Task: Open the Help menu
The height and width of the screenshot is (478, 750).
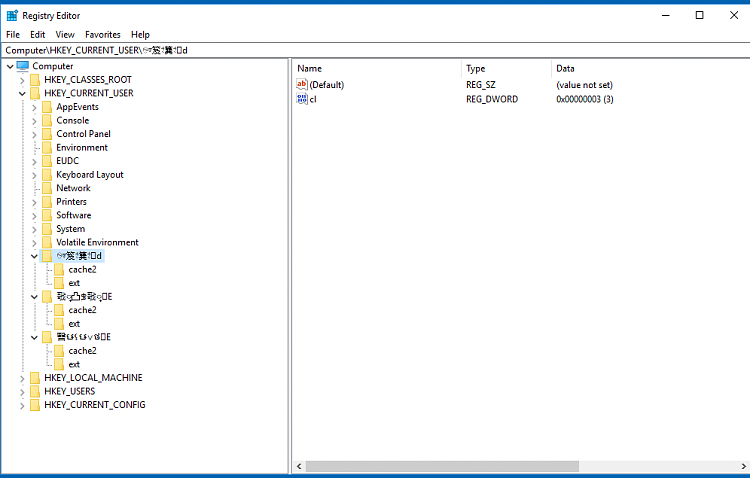Action: [x=140, y=34]
